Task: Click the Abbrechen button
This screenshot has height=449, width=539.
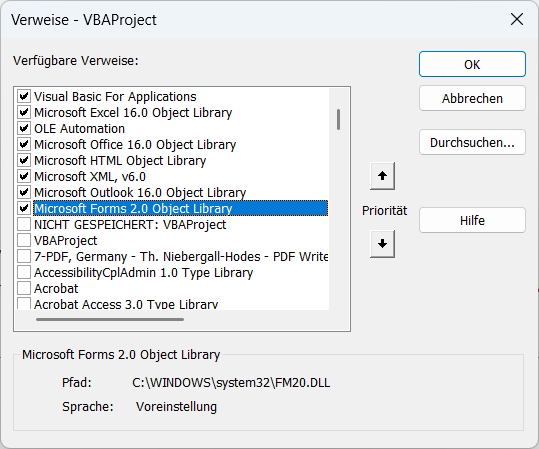Action: [x=472, y=98]
